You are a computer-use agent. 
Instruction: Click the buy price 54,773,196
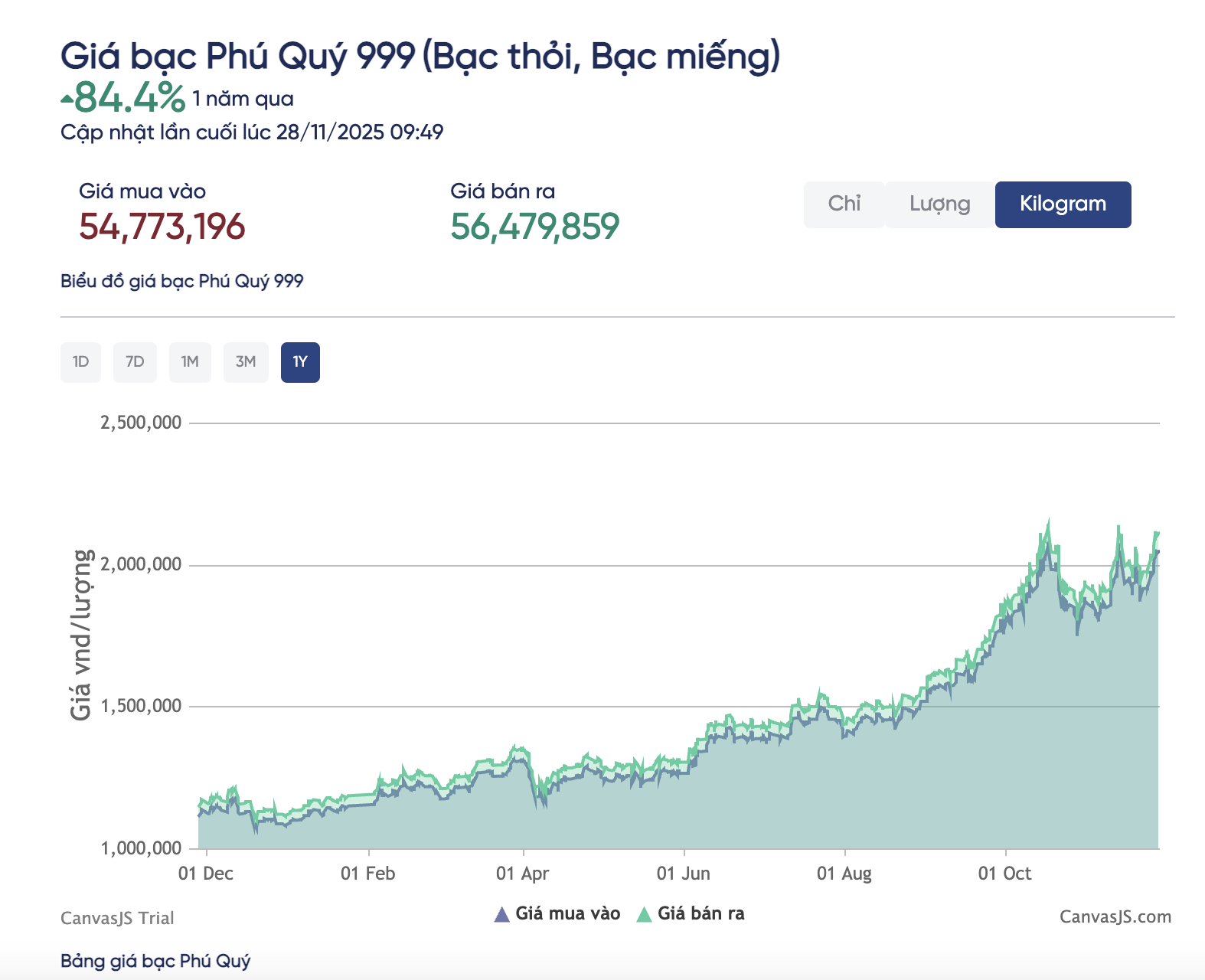pos(162,227)
